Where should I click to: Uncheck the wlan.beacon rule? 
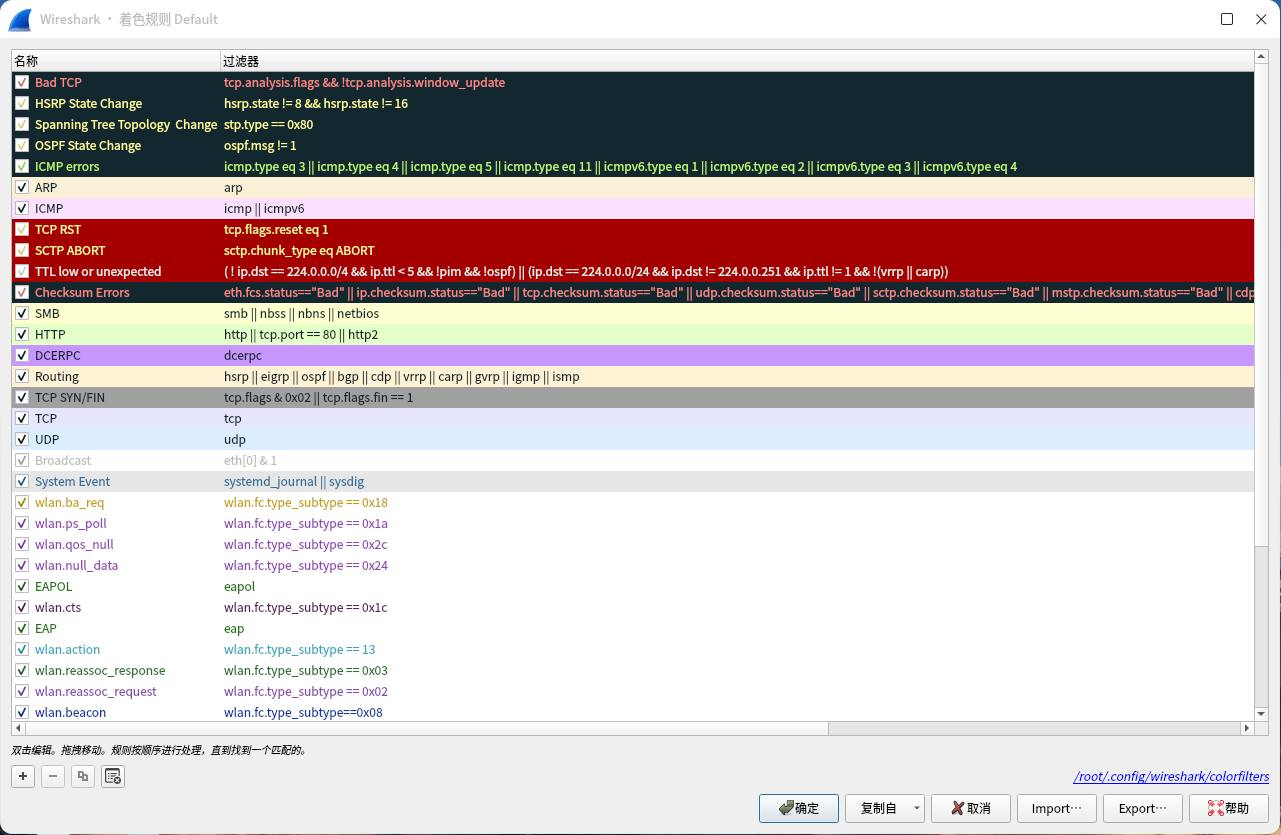(x=22, y=713)
